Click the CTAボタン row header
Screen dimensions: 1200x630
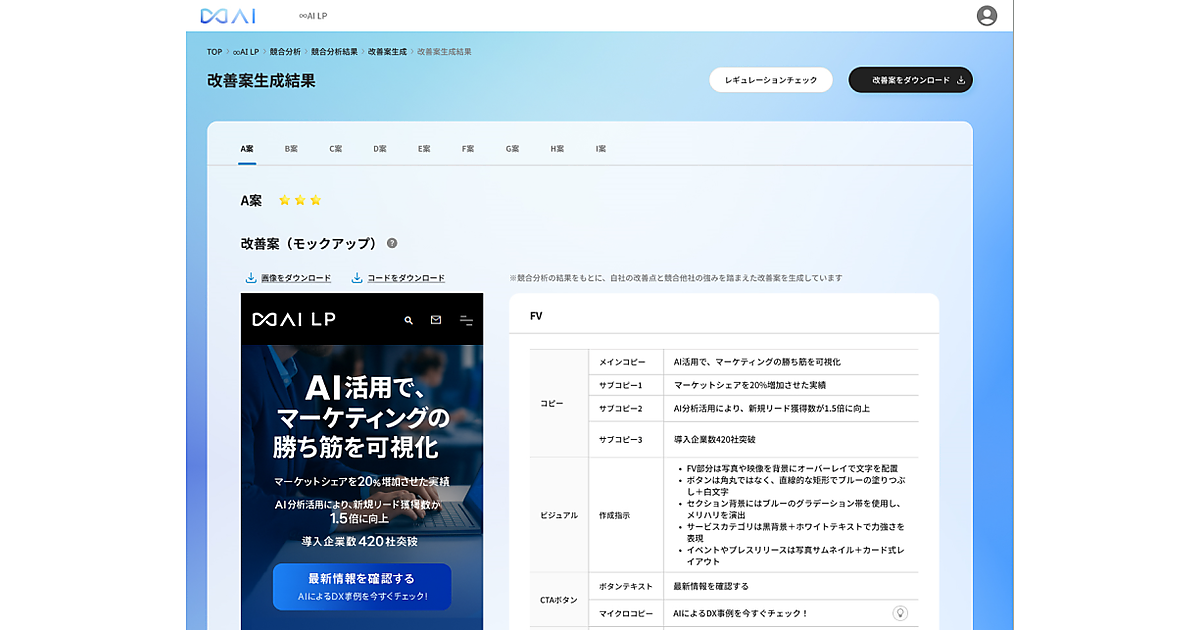pos(559,600)
